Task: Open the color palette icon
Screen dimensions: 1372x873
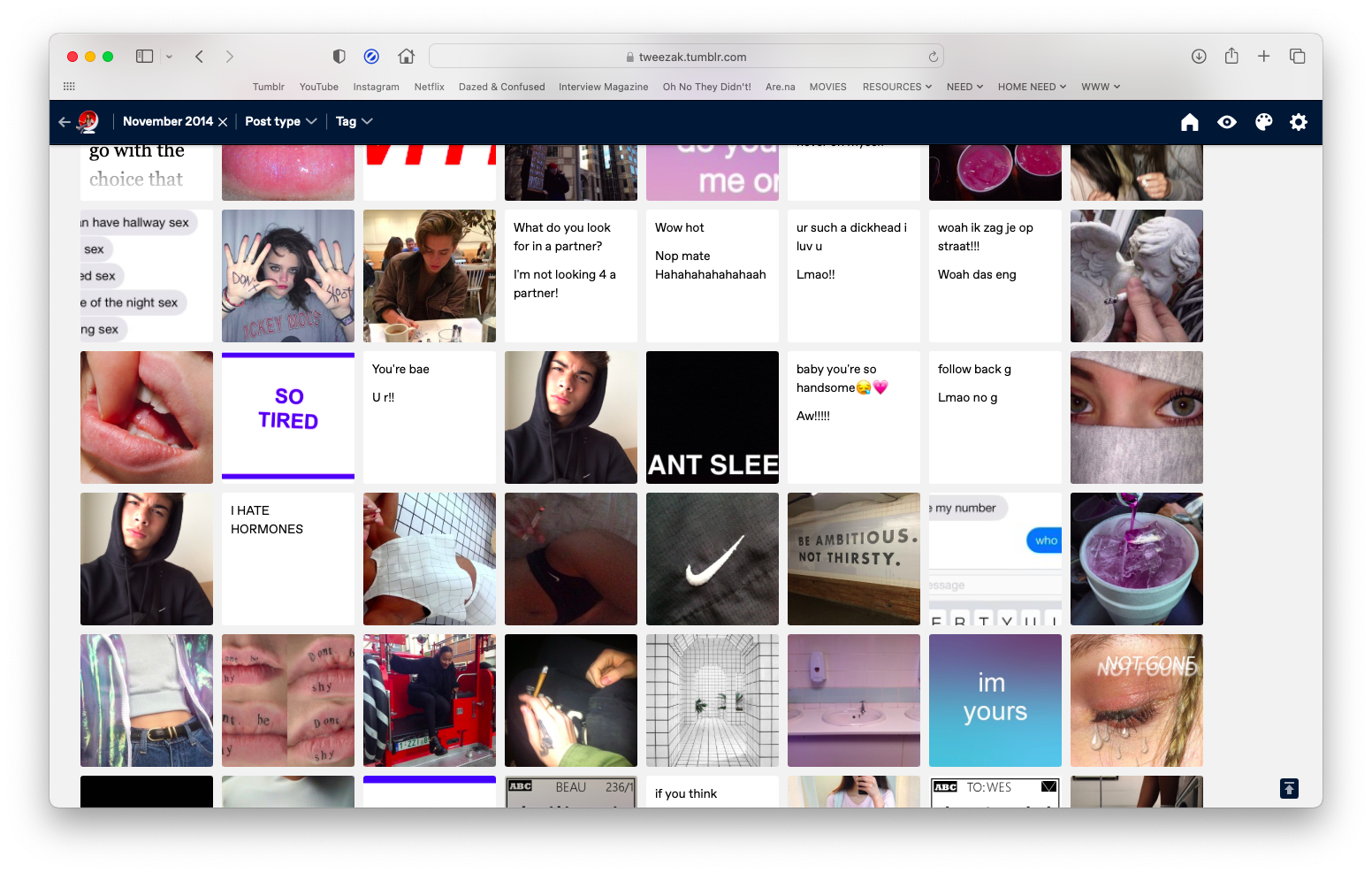Action: (x=1263, y=122)
